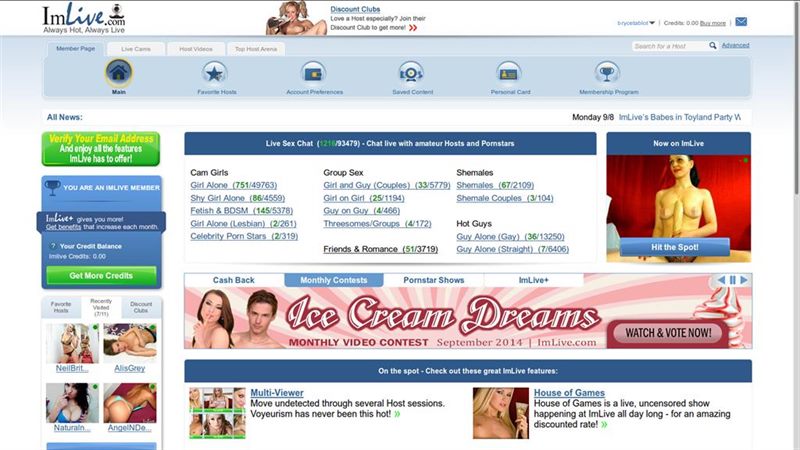Viewport: 800px width, 450px height.
Task: Go to previous banner slide arrow
Action: click(721, 280)
